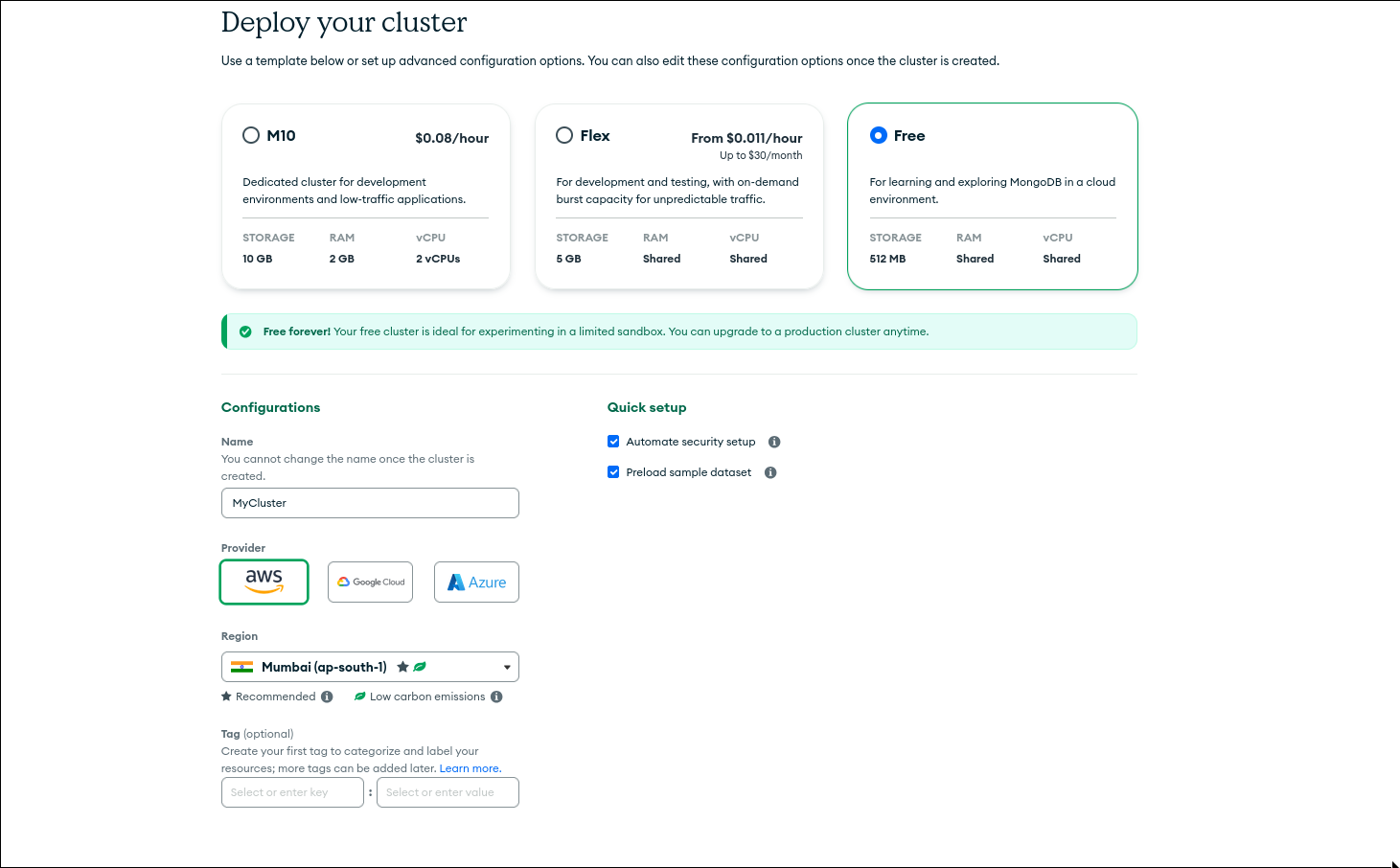The width and height of the screenshot is (1400, 868).
Task: Click info icon next to Recommended
Action: [327, 697]
